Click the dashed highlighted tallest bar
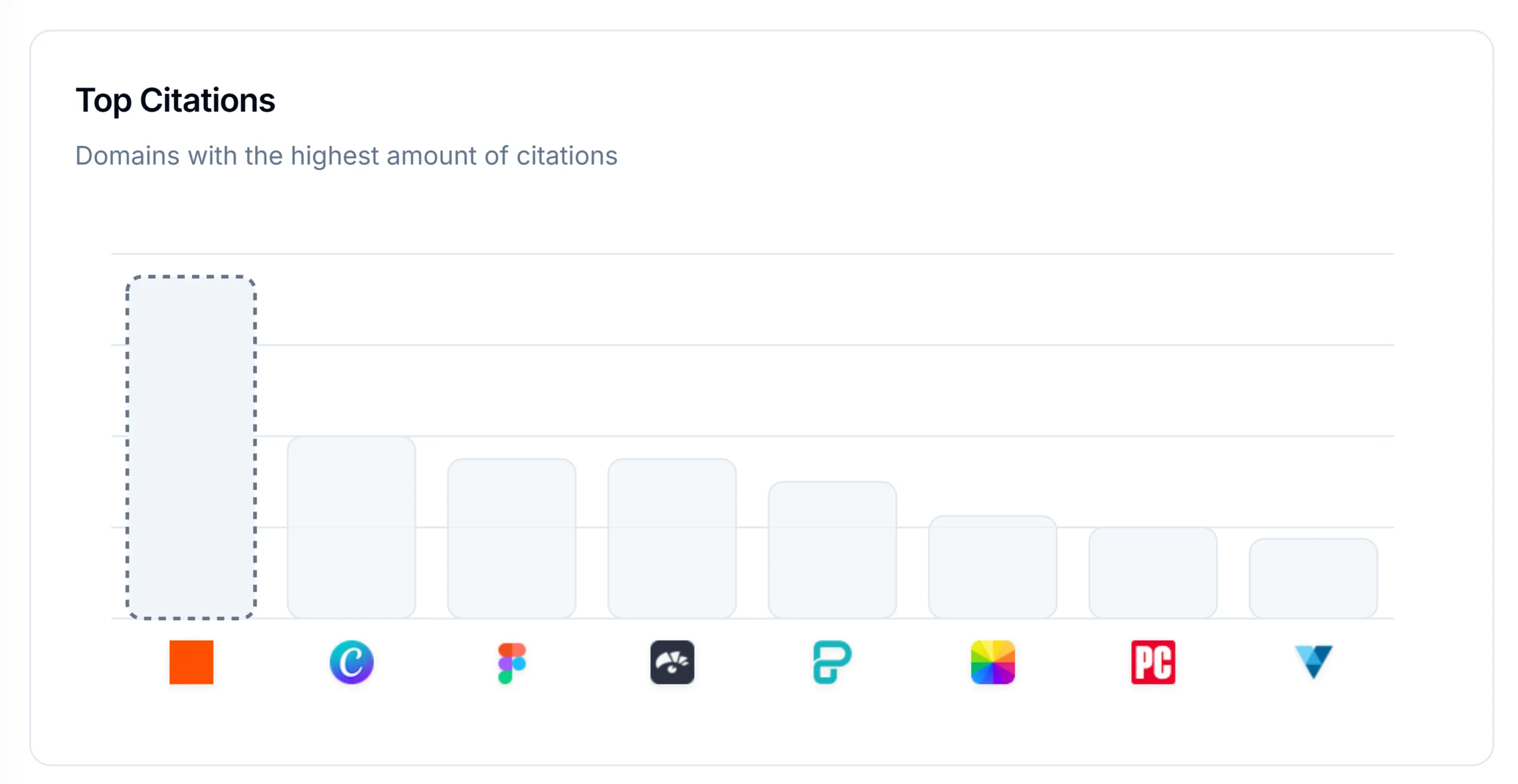The image size is (1518, 784). click(x=191, y=447)
